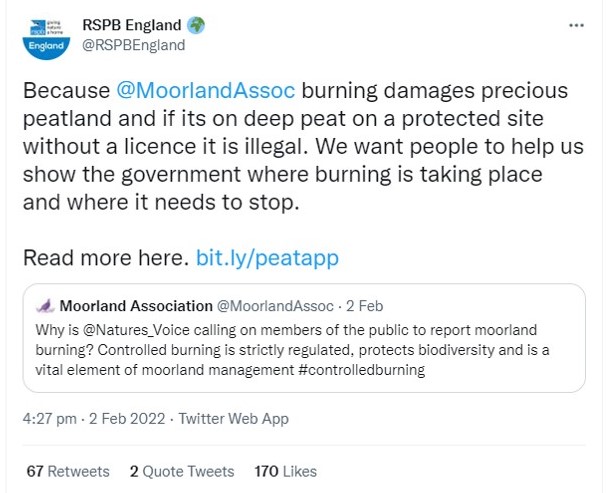The image size is (606, 493).
Task: Click the Moorland Association name in quoted tweet
Action: click(x=136, y=305)
